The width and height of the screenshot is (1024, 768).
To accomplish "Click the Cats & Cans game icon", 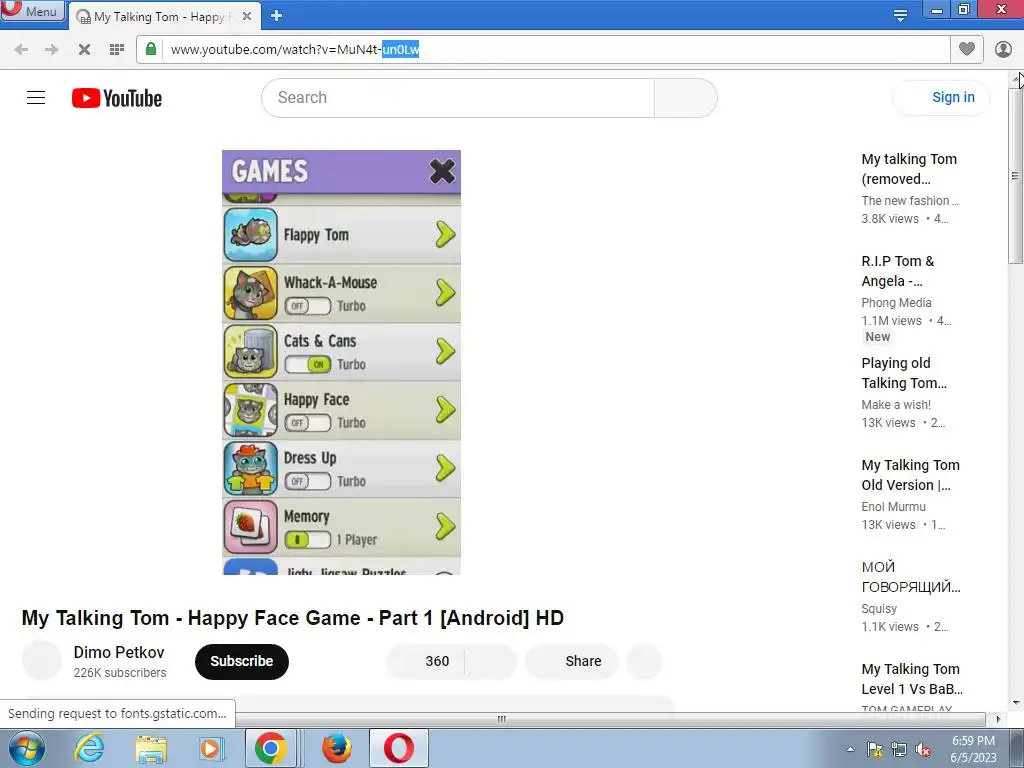I will click(251, 351).
